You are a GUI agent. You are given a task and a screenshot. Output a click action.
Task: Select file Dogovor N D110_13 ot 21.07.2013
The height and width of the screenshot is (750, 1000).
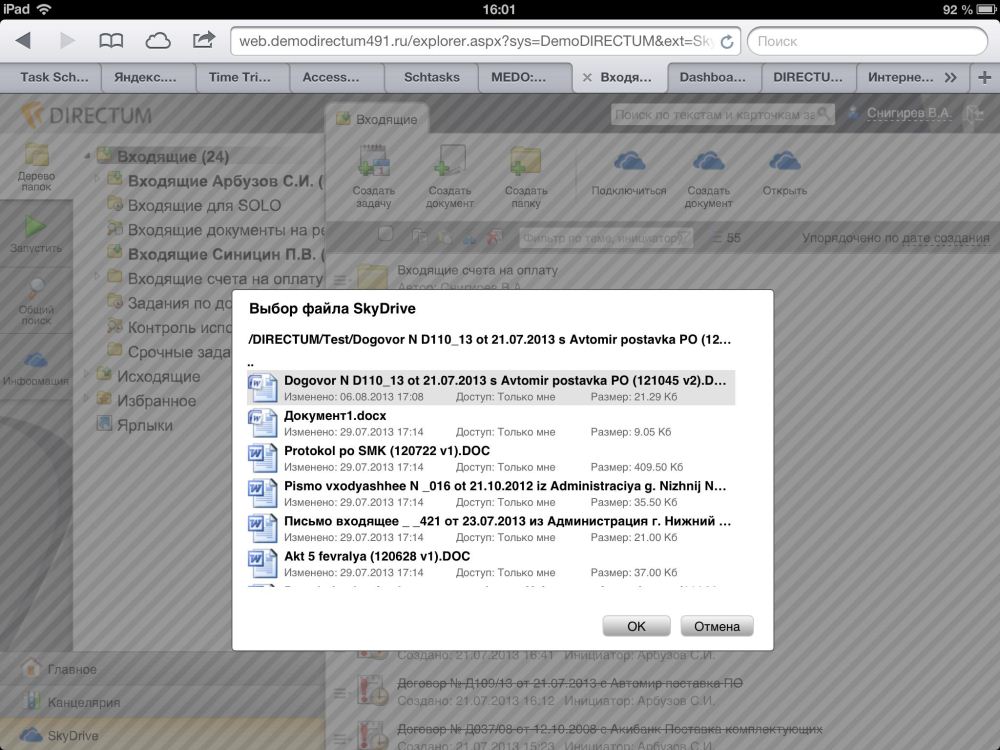click(491, 388)
